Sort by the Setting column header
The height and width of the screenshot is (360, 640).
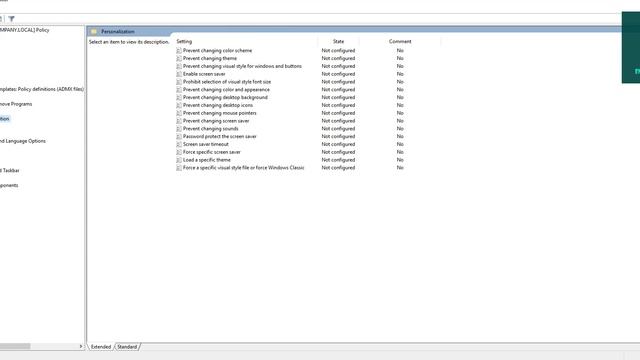click(x=184, y=42)
